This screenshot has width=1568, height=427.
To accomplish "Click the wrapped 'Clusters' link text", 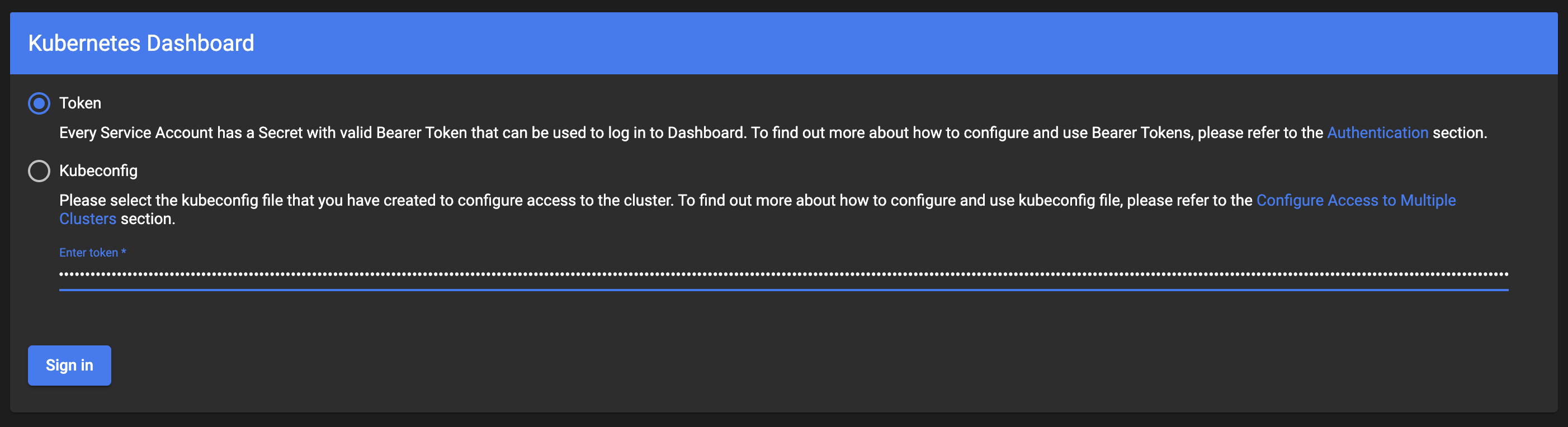I will (88, 219).
